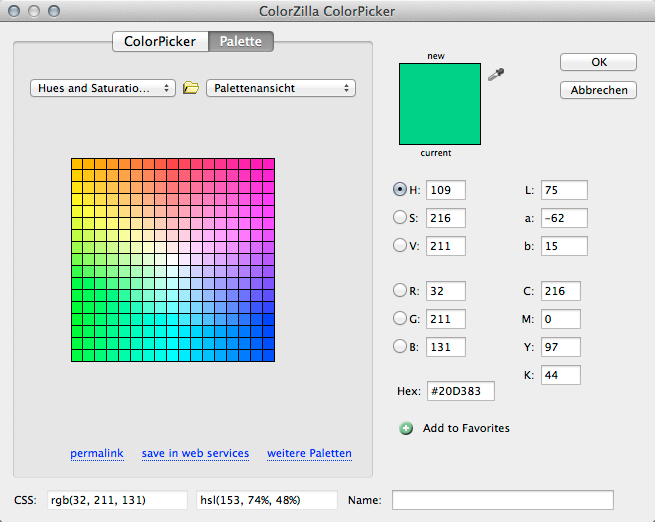The image size is (655, 522).
Task: Switch to the ColorPicker tab
Action: pyautogui.click(x=160, y=42)
